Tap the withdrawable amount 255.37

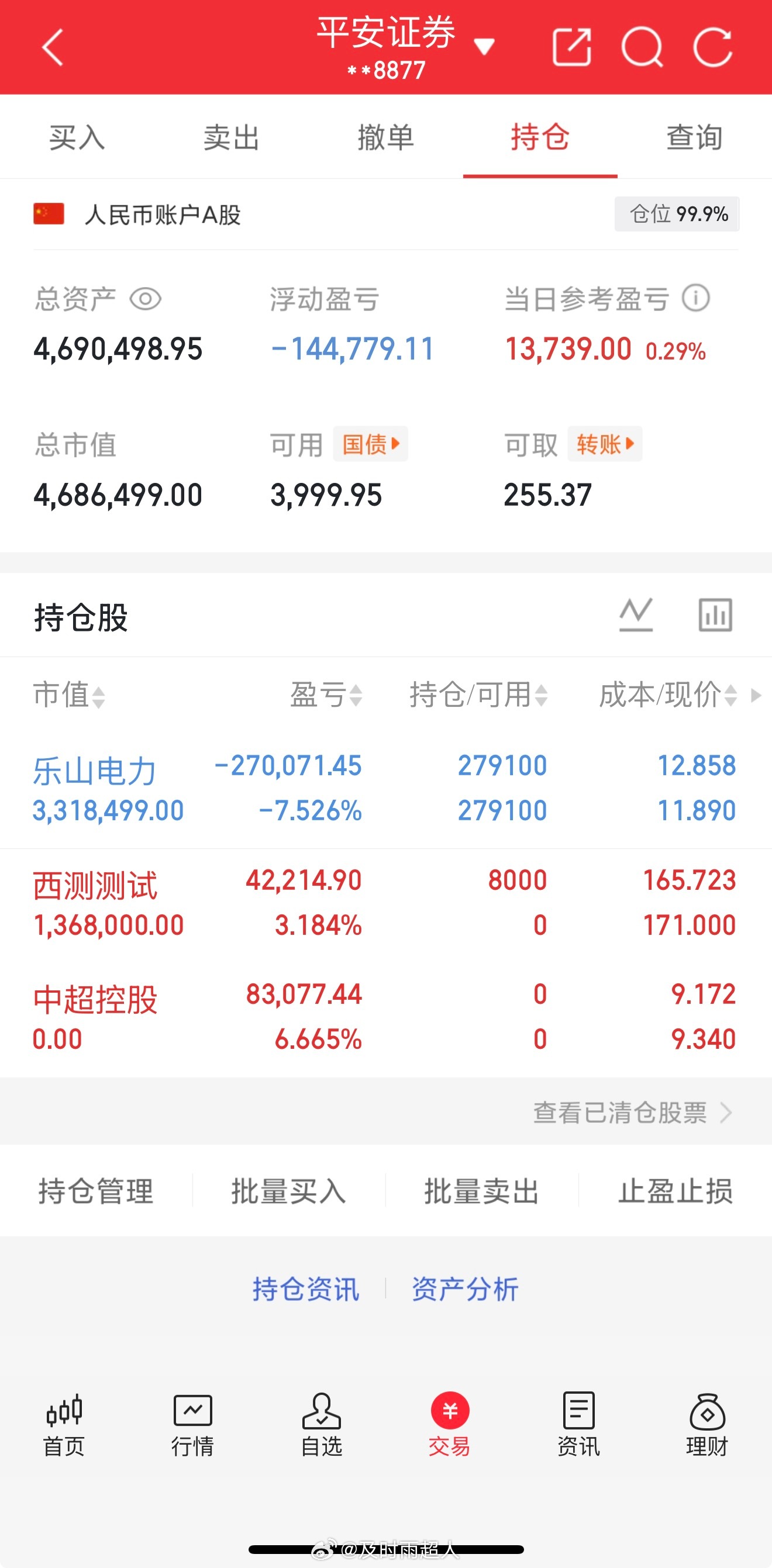(548, 495)
